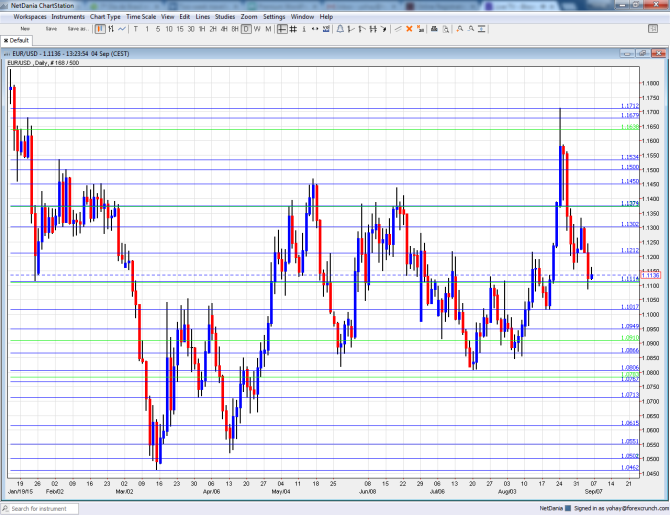Click the fit vertical scale icon
Screen dimensions: 670x515
tap(482, 29)
